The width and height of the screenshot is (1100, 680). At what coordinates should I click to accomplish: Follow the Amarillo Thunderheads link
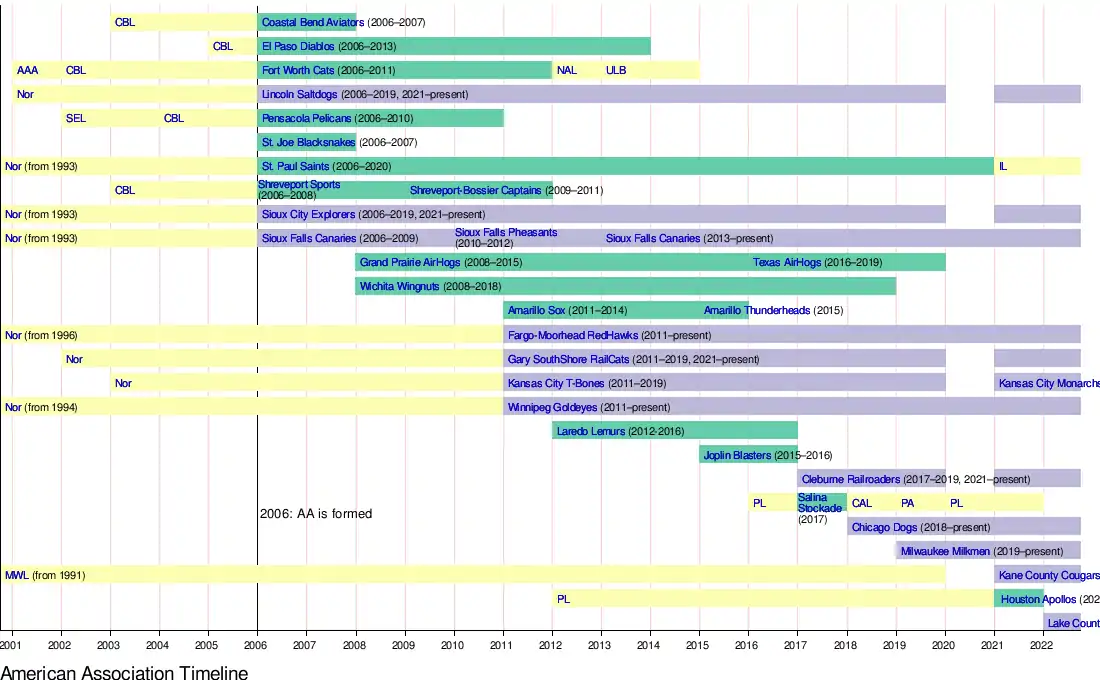756,310
